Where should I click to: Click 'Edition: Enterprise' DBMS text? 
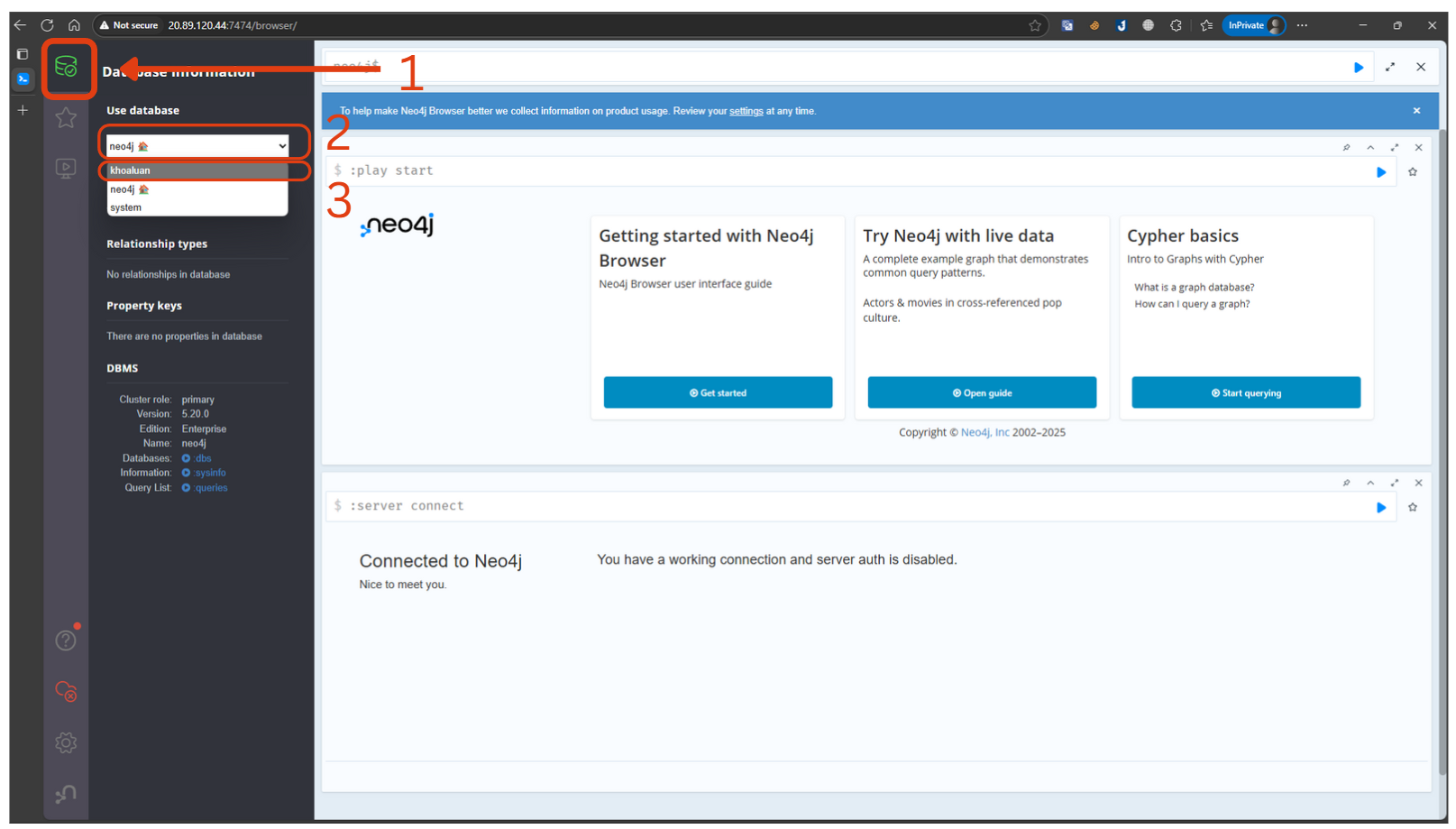182,429
